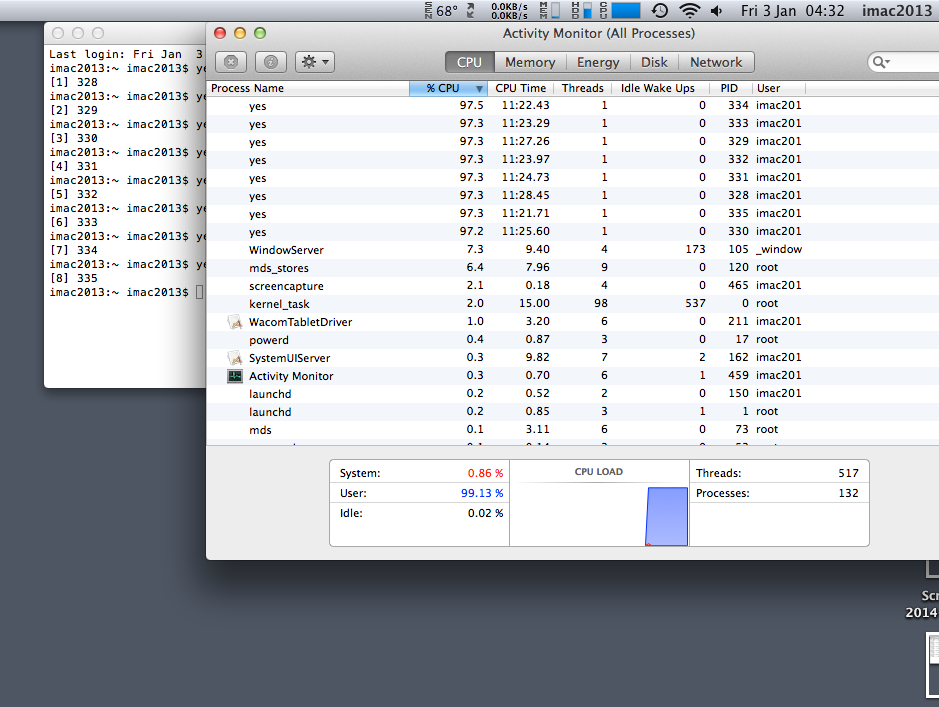
Task: Click the WacomTabletDriver app icon
Action: 235,321
